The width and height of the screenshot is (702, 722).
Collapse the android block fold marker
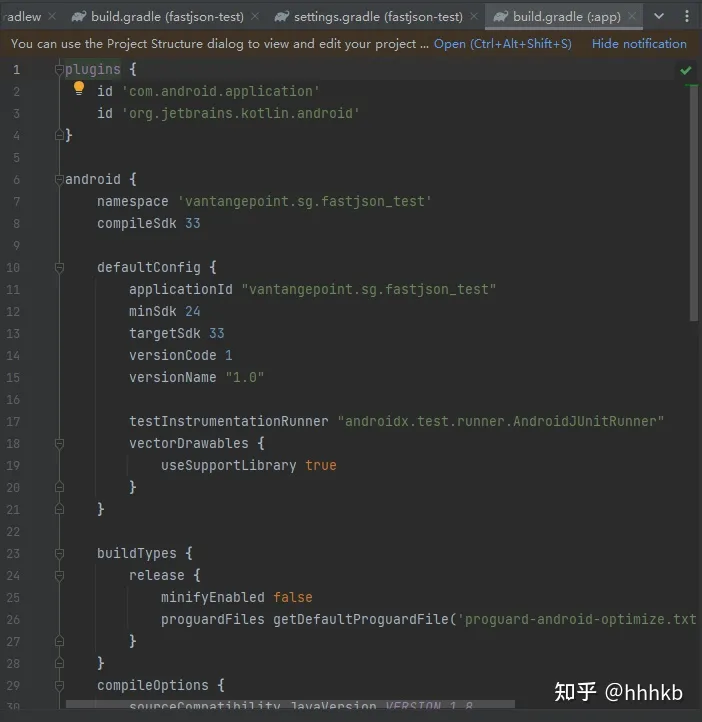coord(59,179)
